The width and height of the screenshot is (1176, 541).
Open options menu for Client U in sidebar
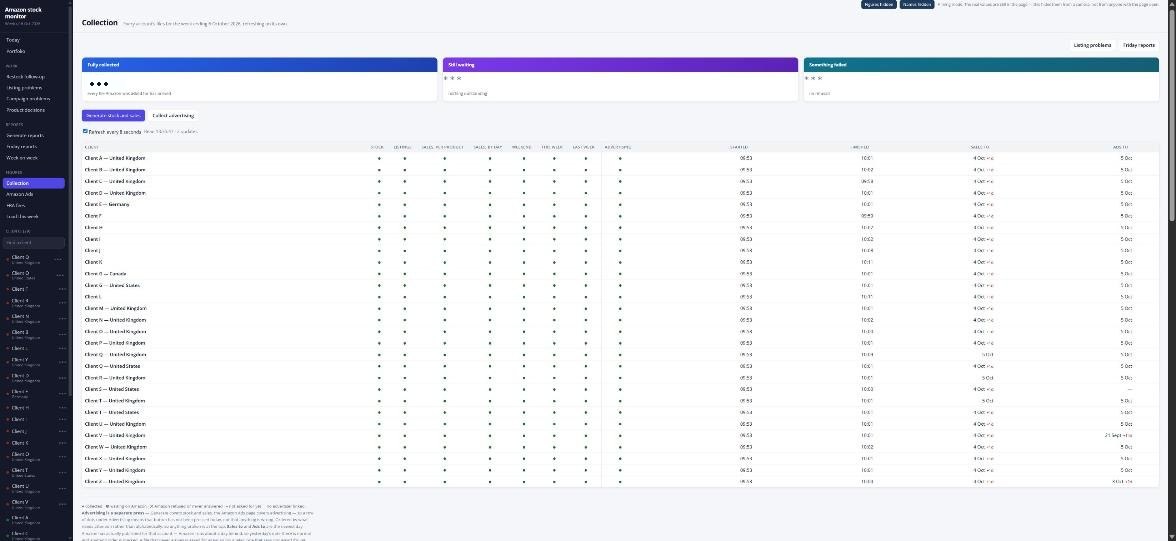click(62, 488)
